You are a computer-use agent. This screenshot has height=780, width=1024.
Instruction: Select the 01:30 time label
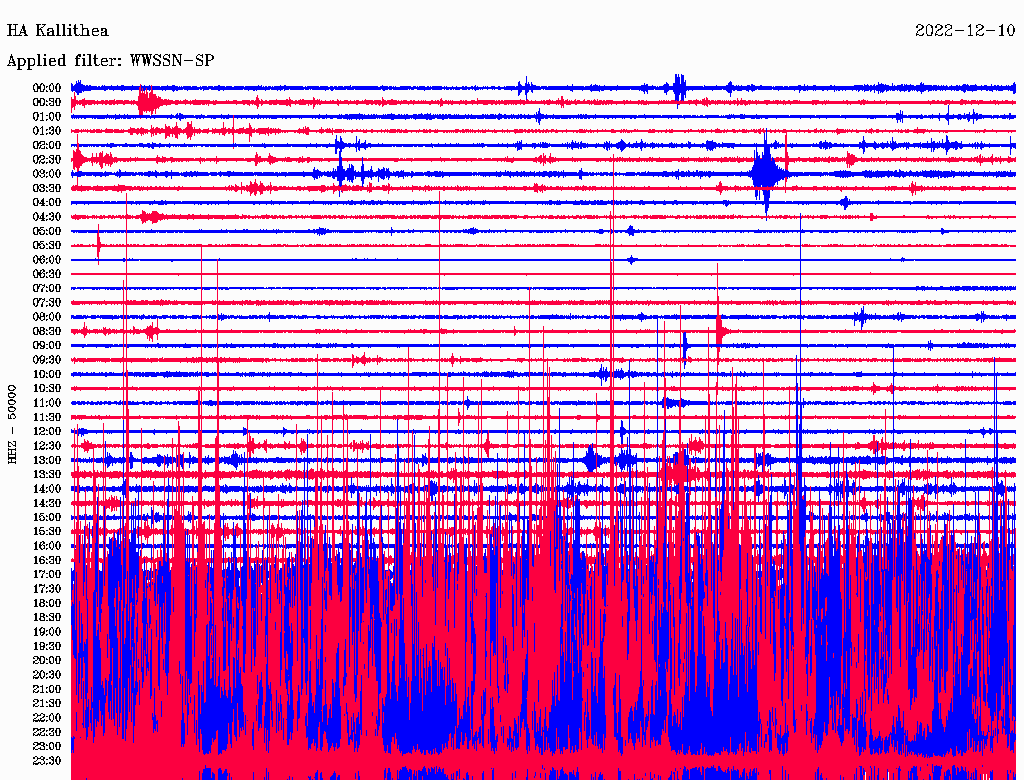[47, 131]
